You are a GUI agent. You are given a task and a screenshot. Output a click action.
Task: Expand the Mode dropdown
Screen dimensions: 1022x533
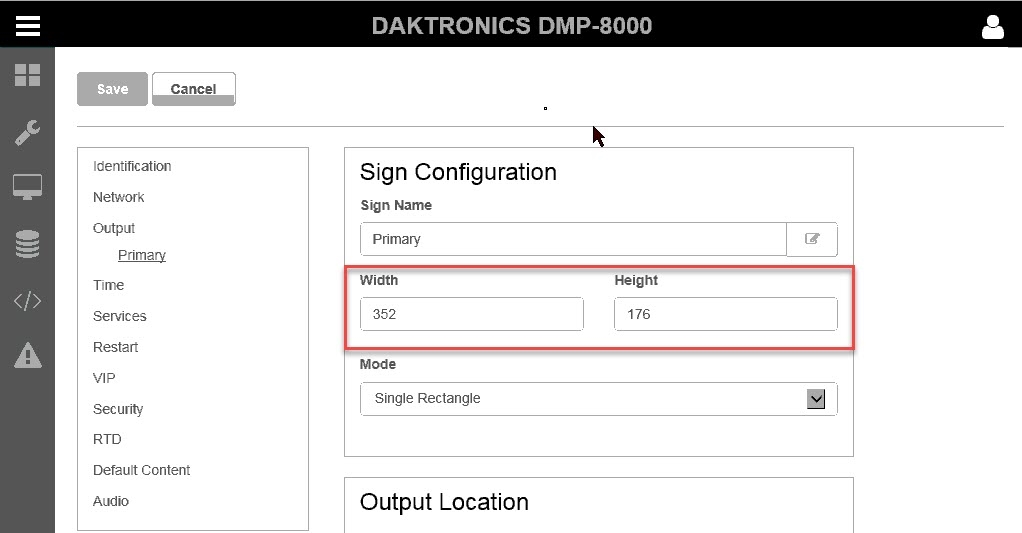(x=816, y=399)
